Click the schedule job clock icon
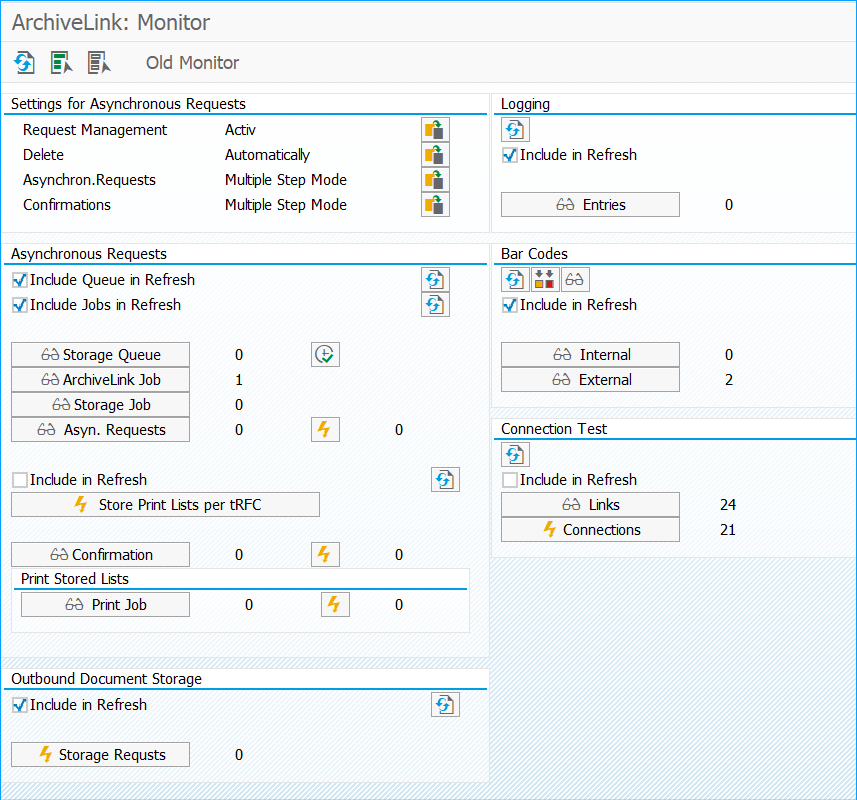Screen dimensions: 857x800 [325, 355]
